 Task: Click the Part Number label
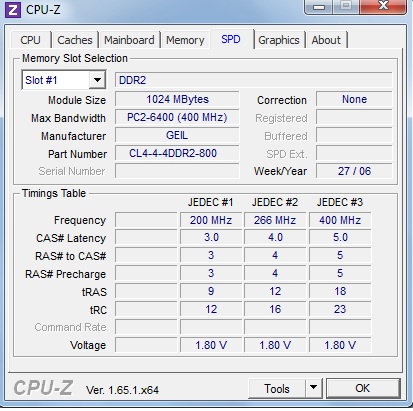77,154
